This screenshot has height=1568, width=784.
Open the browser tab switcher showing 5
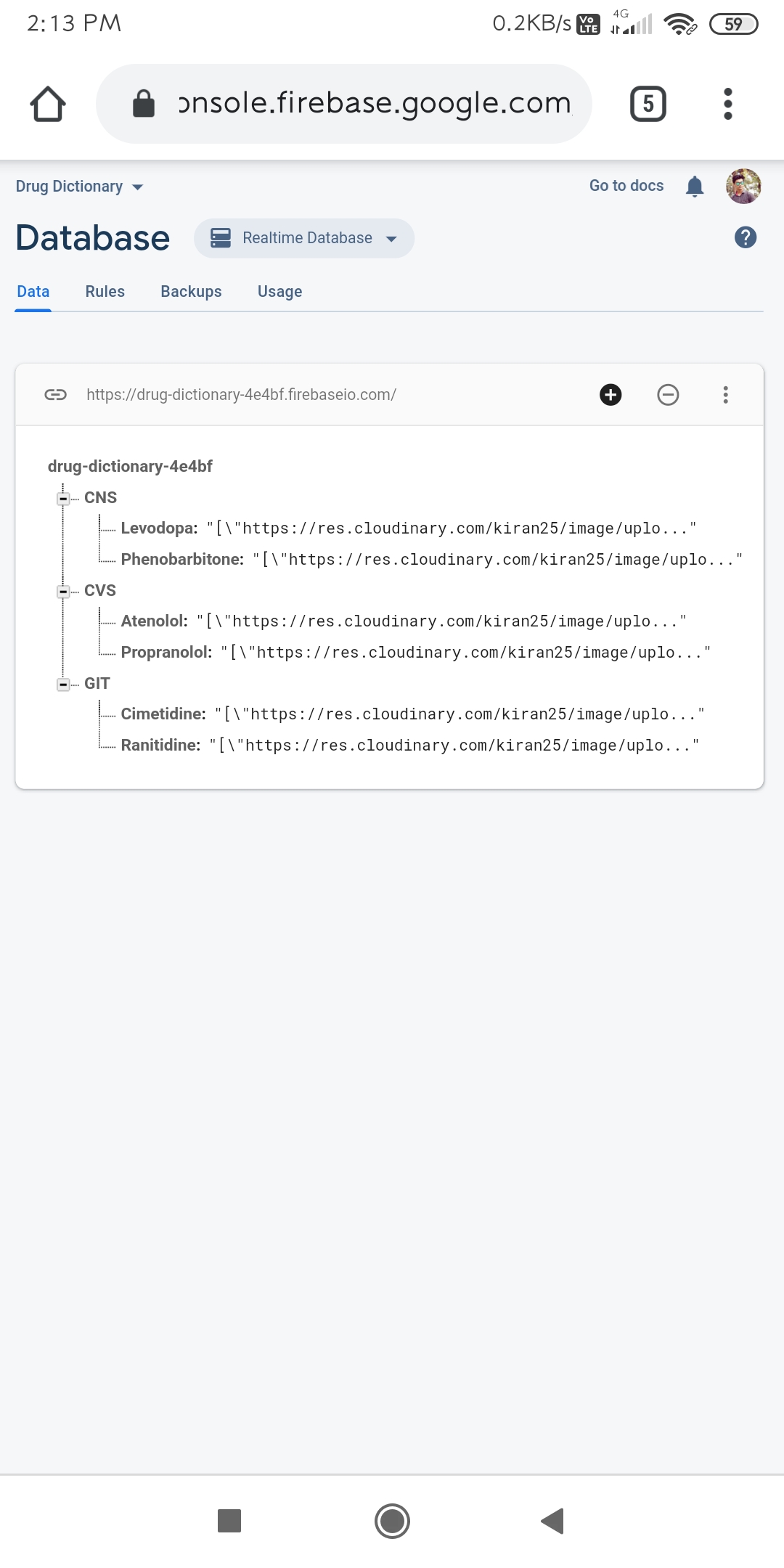point(648,104)
